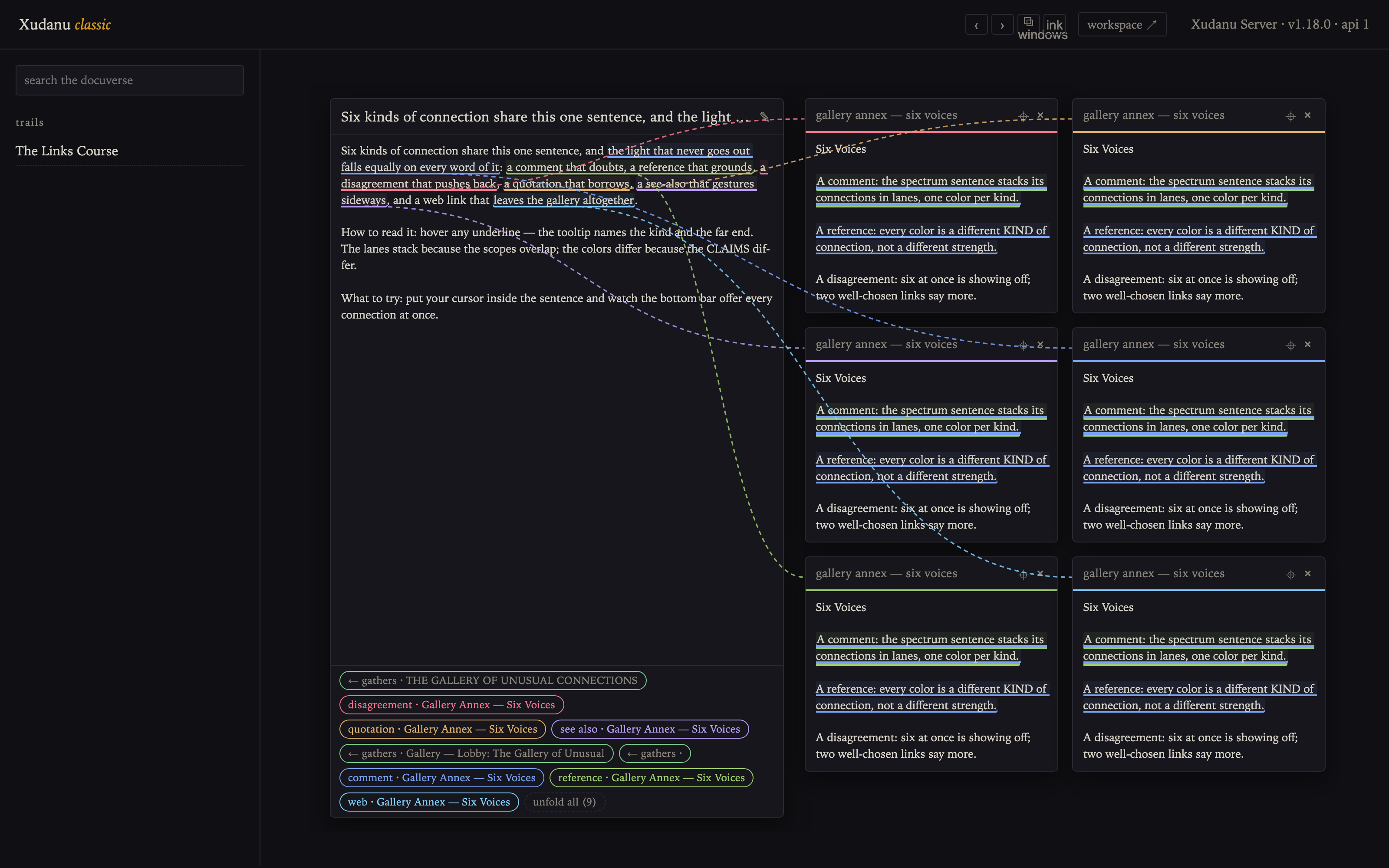1389x868 pixels.
Task: Select the web Gallery Annex chip
Action: point(429,802)
